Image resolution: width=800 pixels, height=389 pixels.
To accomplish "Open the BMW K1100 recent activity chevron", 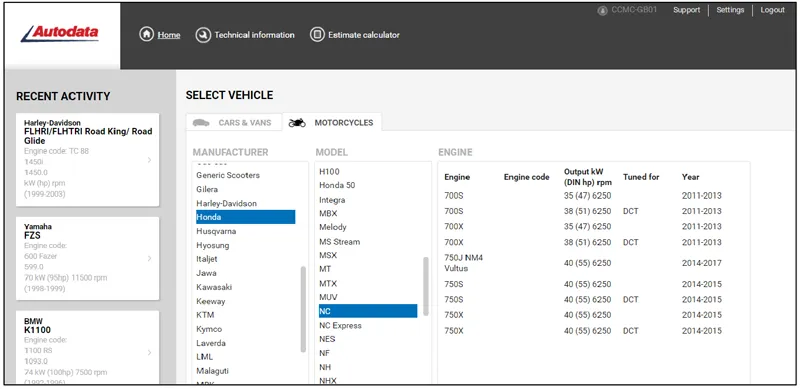I will (149, 352).
